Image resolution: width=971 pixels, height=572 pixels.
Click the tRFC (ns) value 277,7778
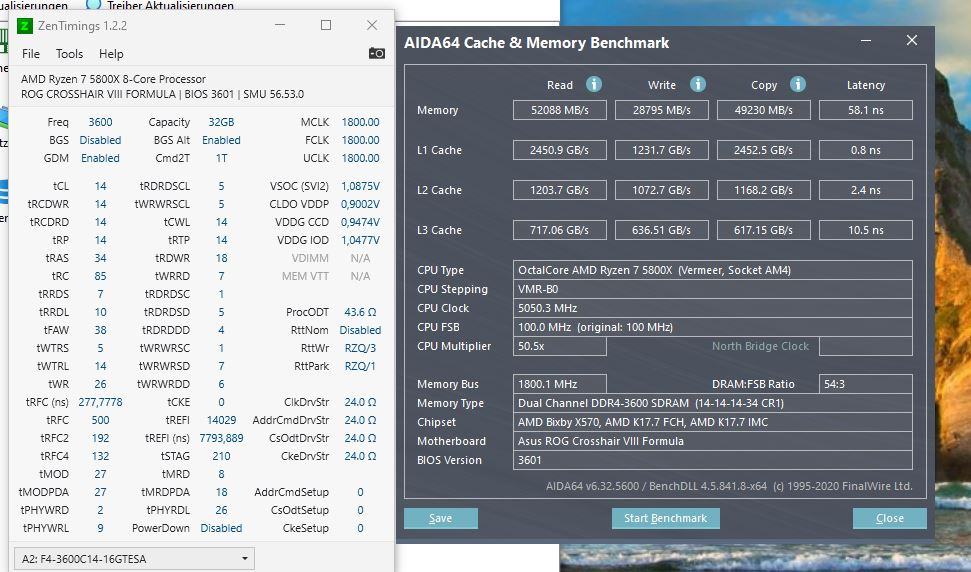pos(100,402)
